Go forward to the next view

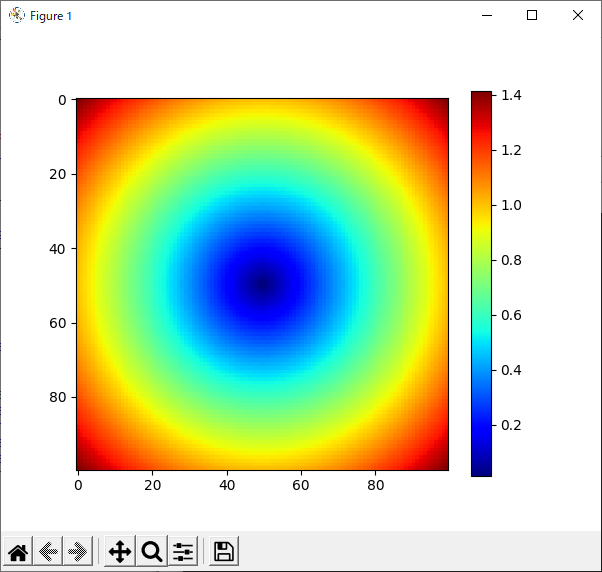(77, 551)
